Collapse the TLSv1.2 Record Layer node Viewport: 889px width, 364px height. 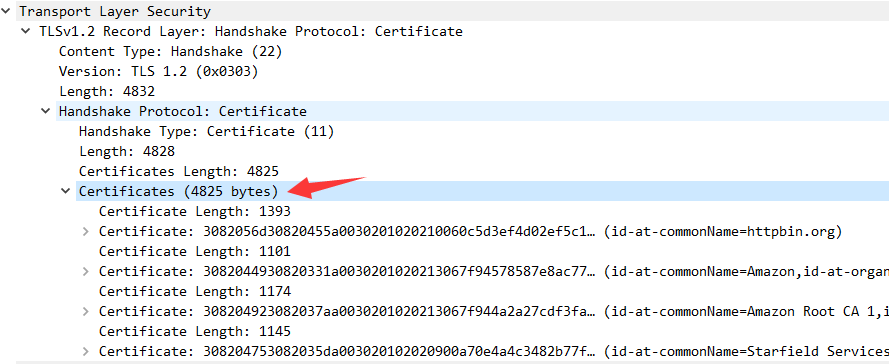pos(26,31)
